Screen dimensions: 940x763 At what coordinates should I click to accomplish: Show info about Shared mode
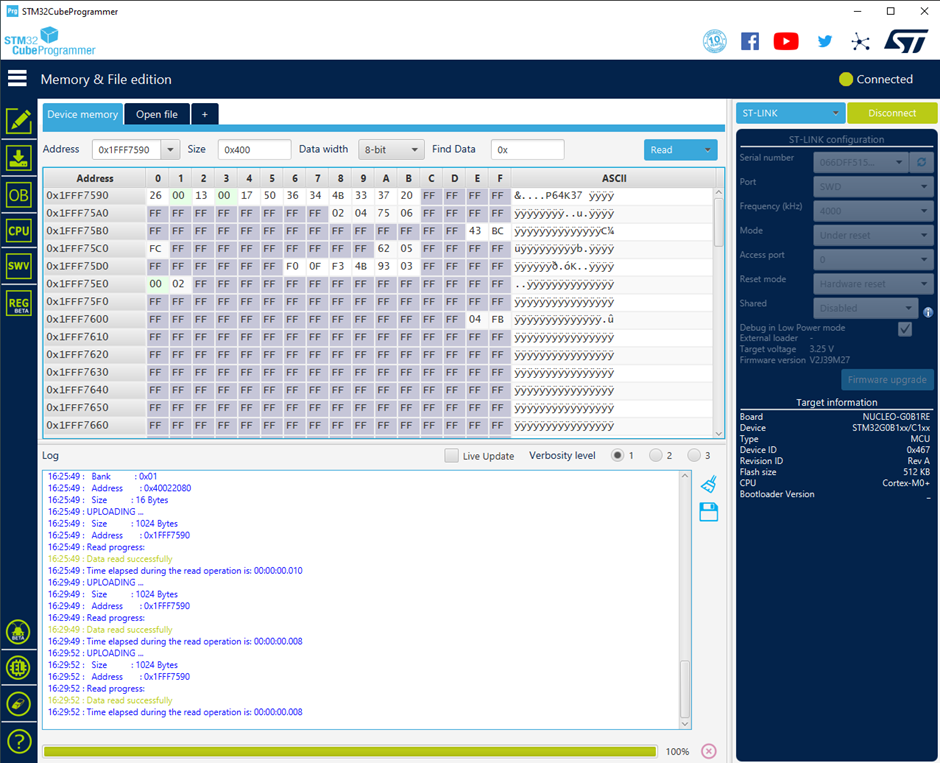[x=928, y=312]
